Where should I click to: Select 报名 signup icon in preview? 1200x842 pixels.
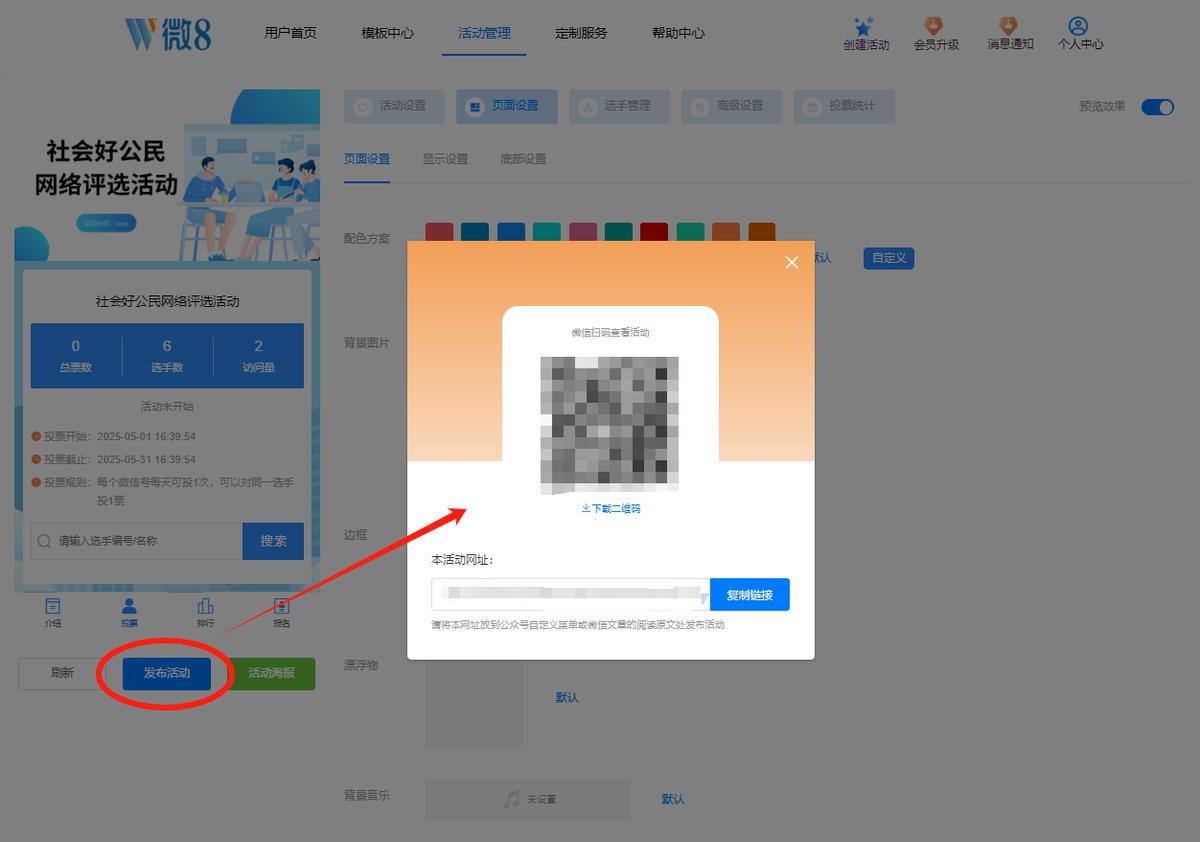click(x=282, y=606)
